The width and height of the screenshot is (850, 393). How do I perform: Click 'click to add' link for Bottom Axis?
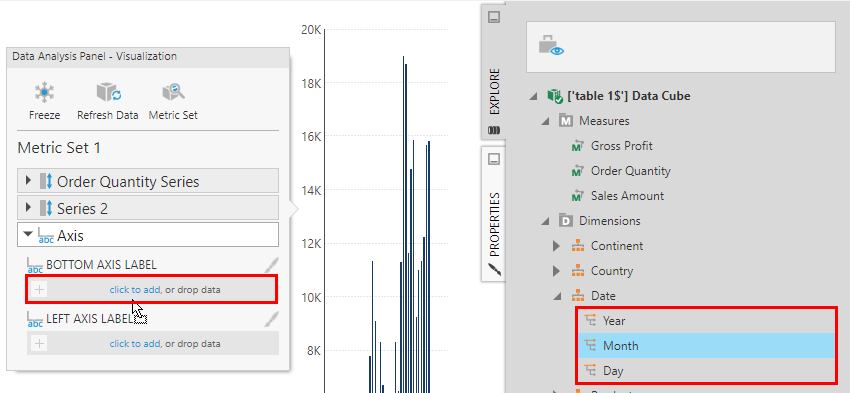pyautogui.click(x=135, y=289)
